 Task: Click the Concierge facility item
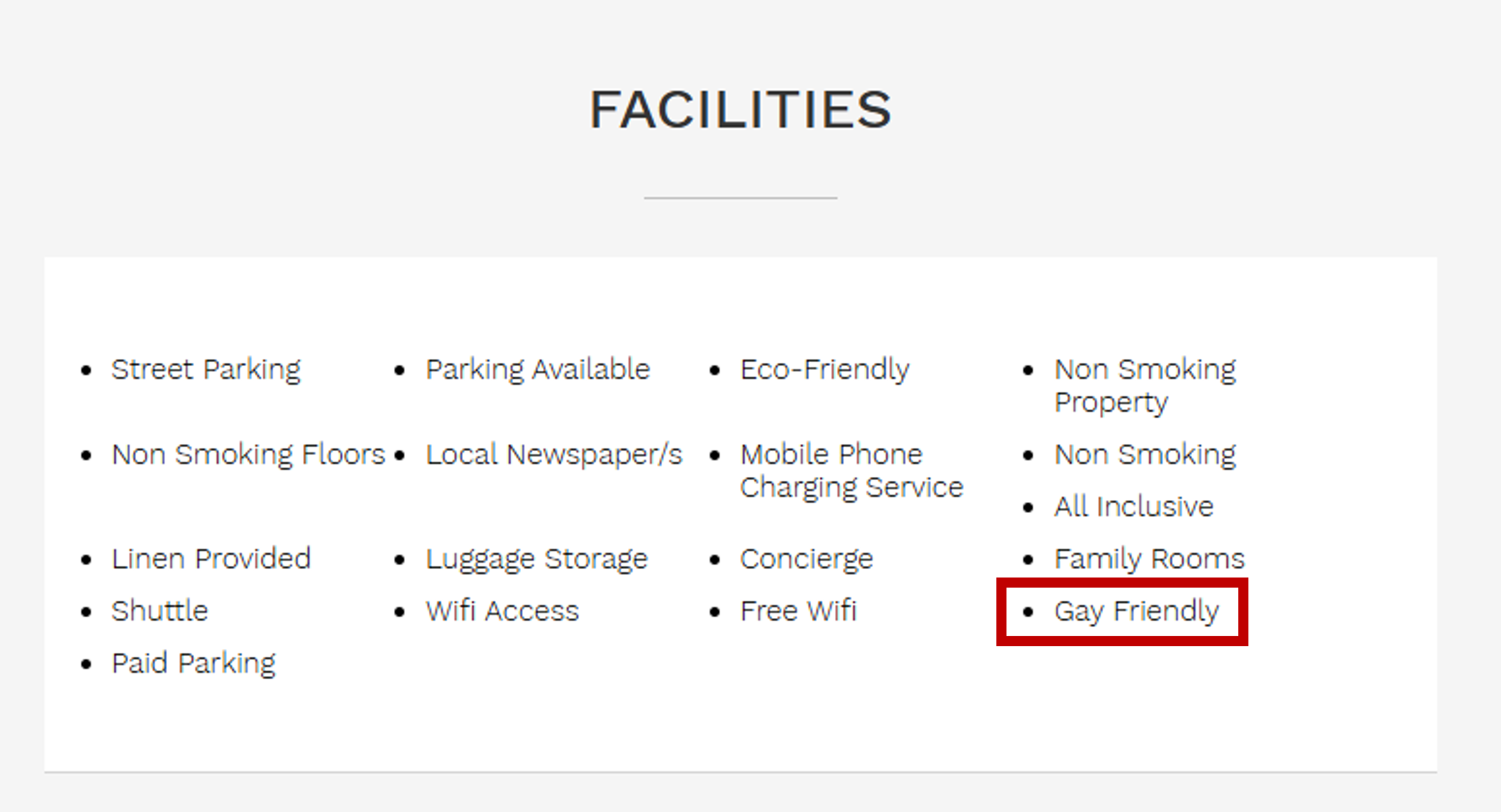pos(806,558)
